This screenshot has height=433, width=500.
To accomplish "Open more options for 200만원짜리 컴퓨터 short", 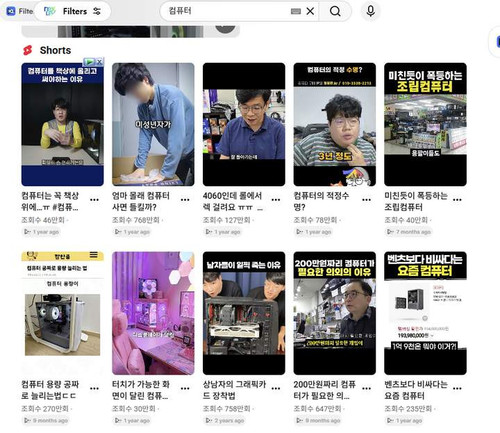I will (x=366, y=388).
